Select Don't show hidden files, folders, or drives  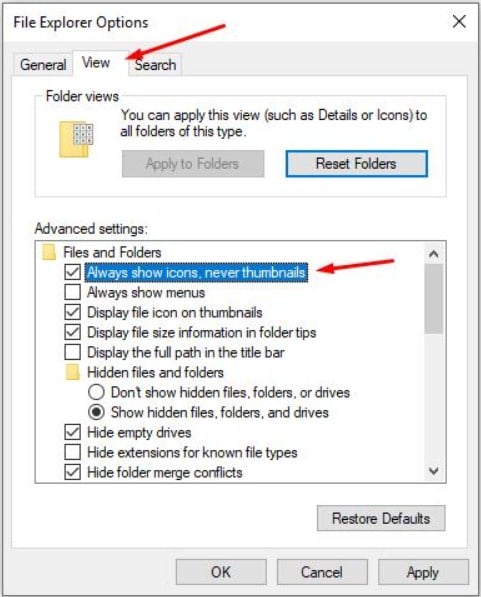pos(96,392)
